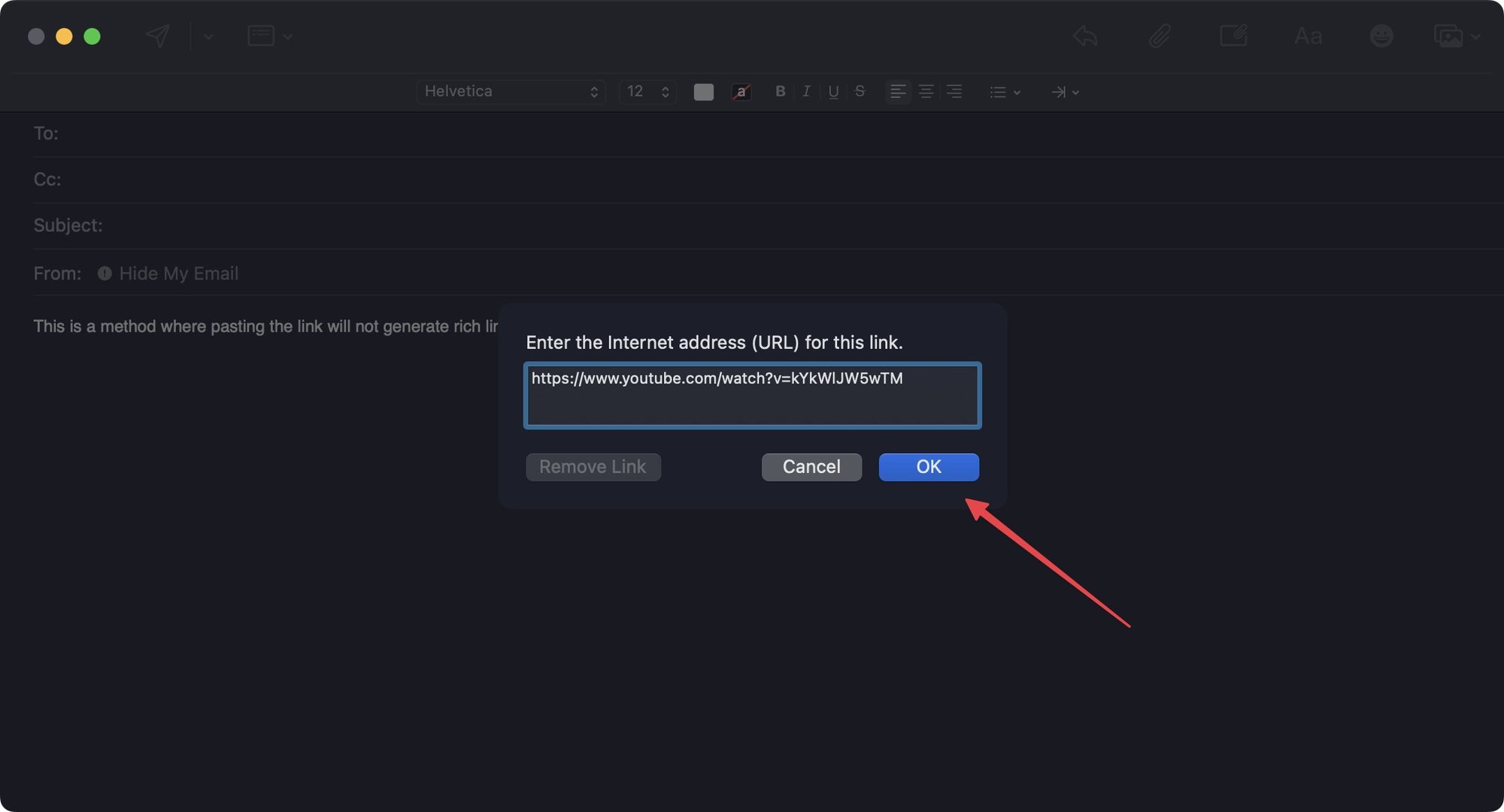Image resolution: width=1504 pixels, height=812 pixels.
Task: Click the header fields icon
Action: (261, 35)
